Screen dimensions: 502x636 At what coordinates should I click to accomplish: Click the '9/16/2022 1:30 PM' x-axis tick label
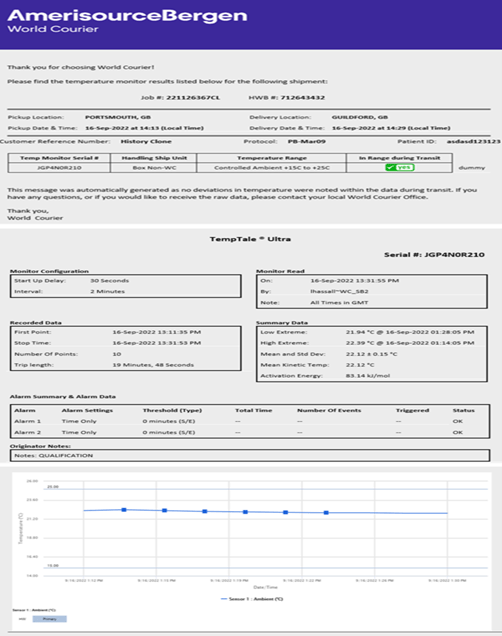[447, 580]
